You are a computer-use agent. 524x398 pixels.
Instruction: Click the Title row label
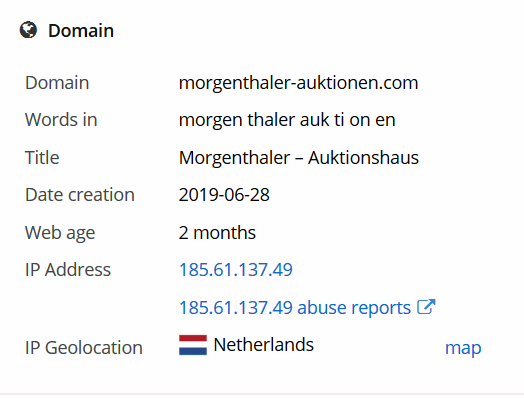42,157
